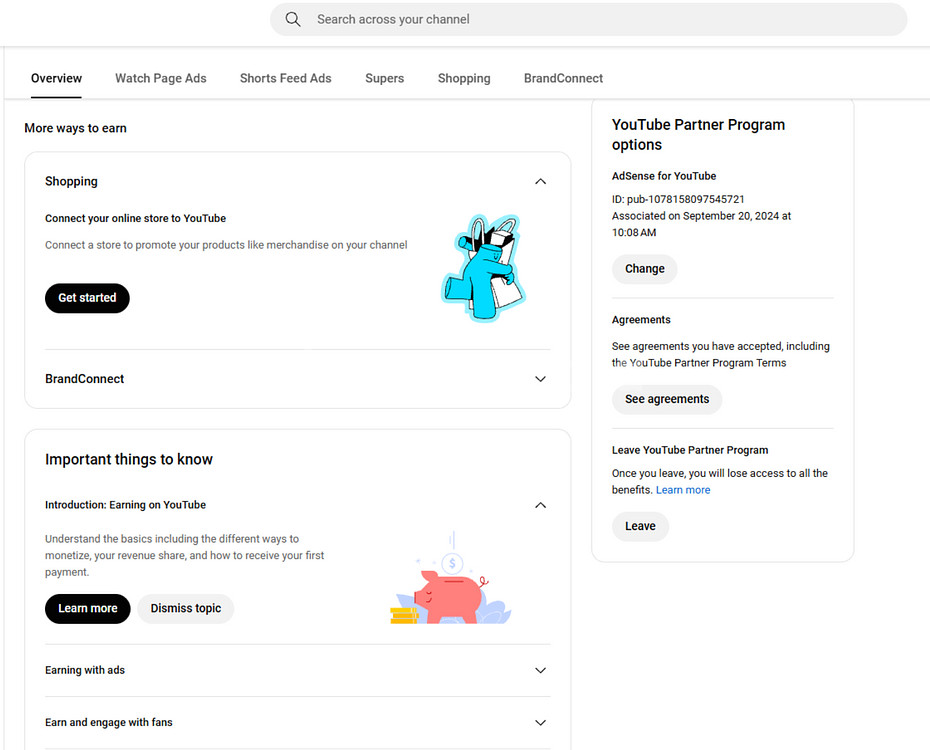The width and height of the screenshot is (930, 750).
Task: Open the Shopping tab
Action: pos(464,78)
